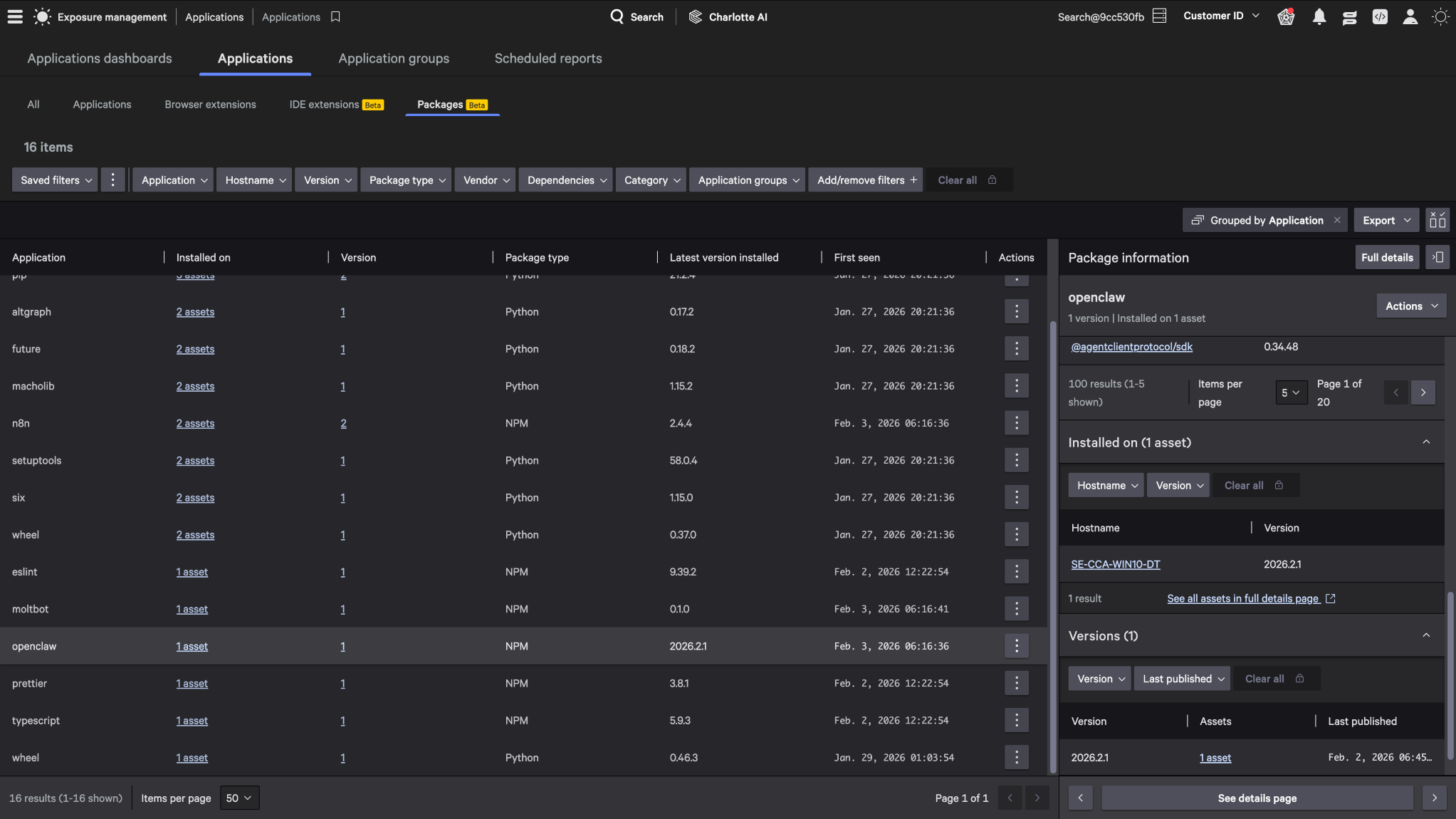Open the in-app chat/feedback icon
Screen dimensions: 1456x819
pyautogui.click(x=1349, y=16)
